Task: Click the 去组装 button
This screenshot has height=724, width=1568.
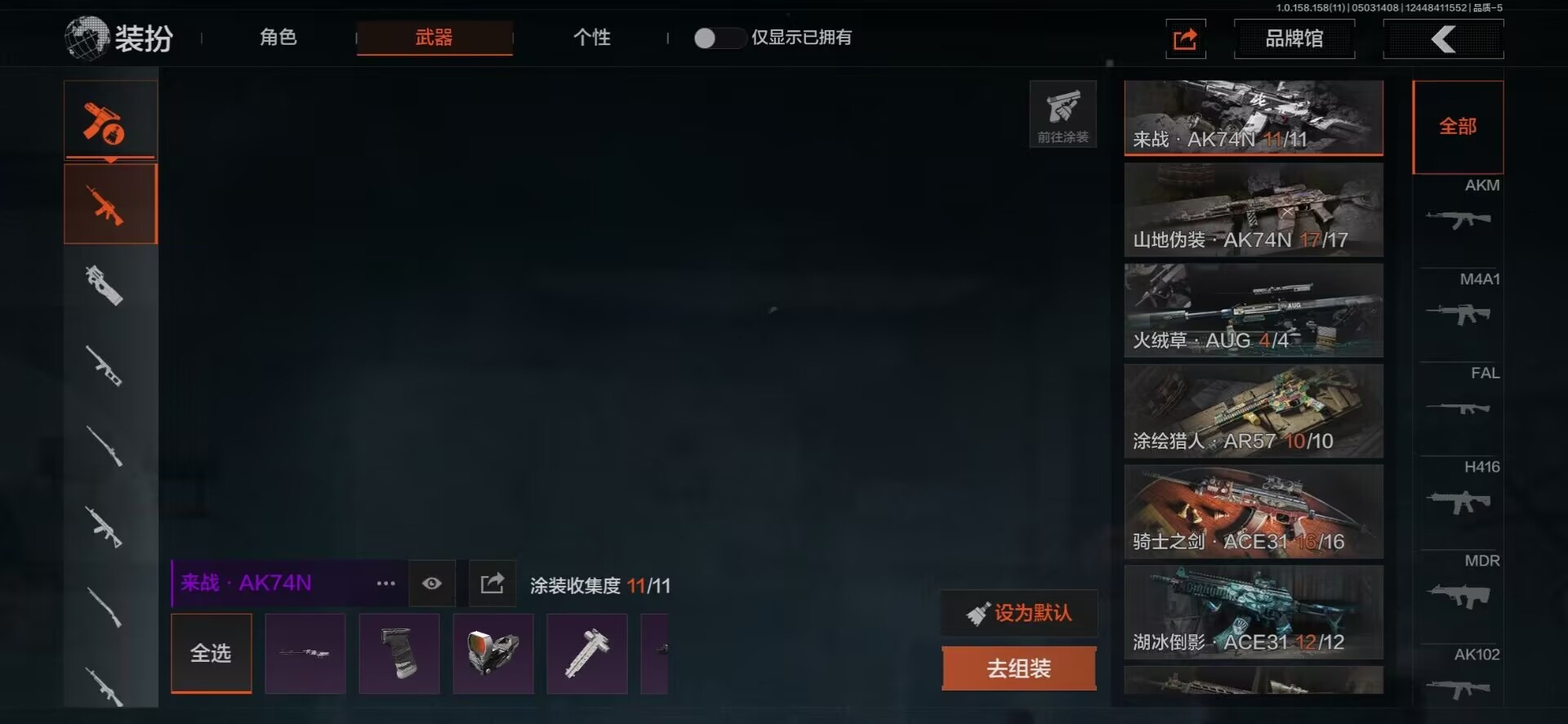Action: coord(1018,668)
